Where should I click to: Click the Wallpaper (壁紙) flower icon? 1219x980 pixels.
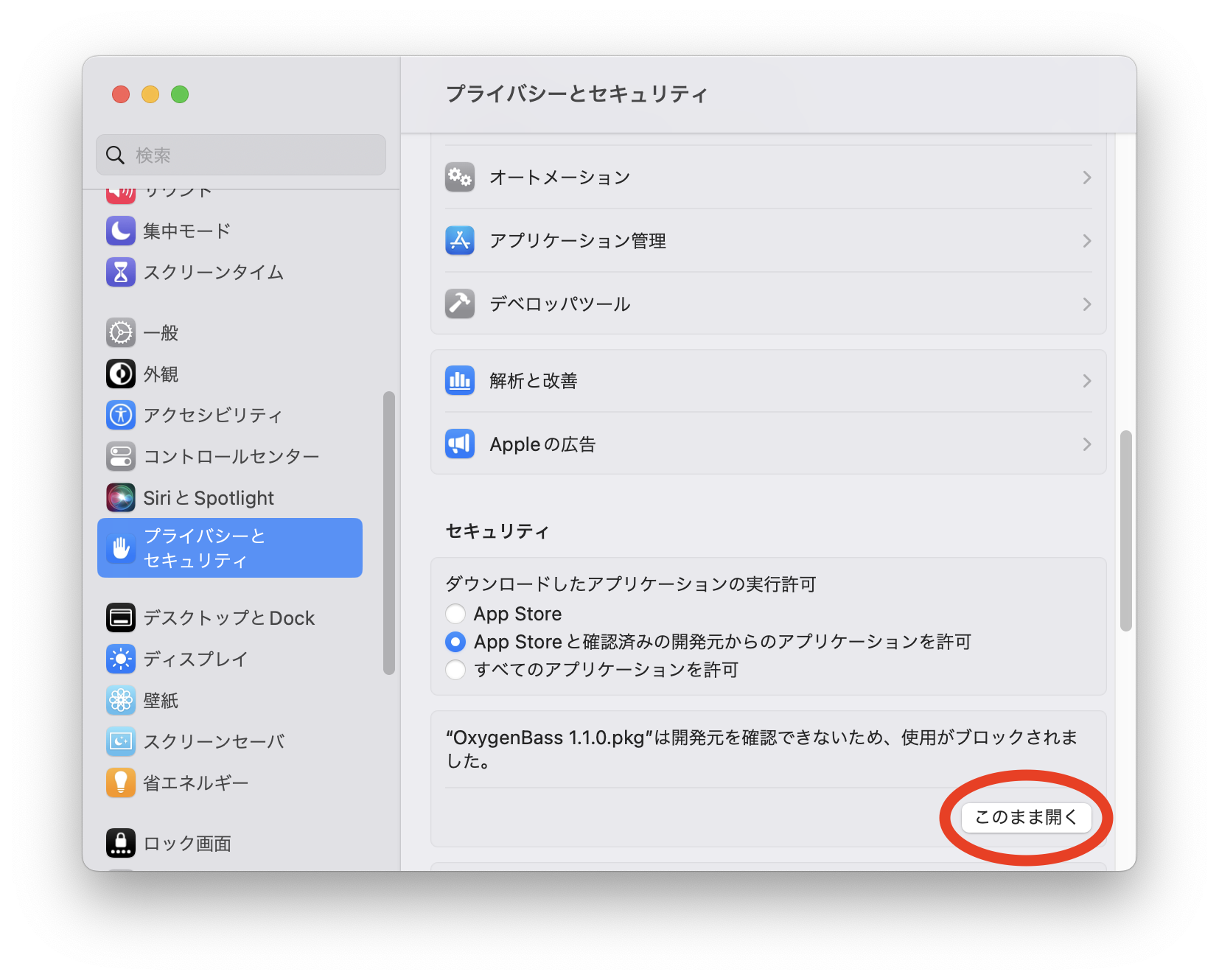pos(121,700)
